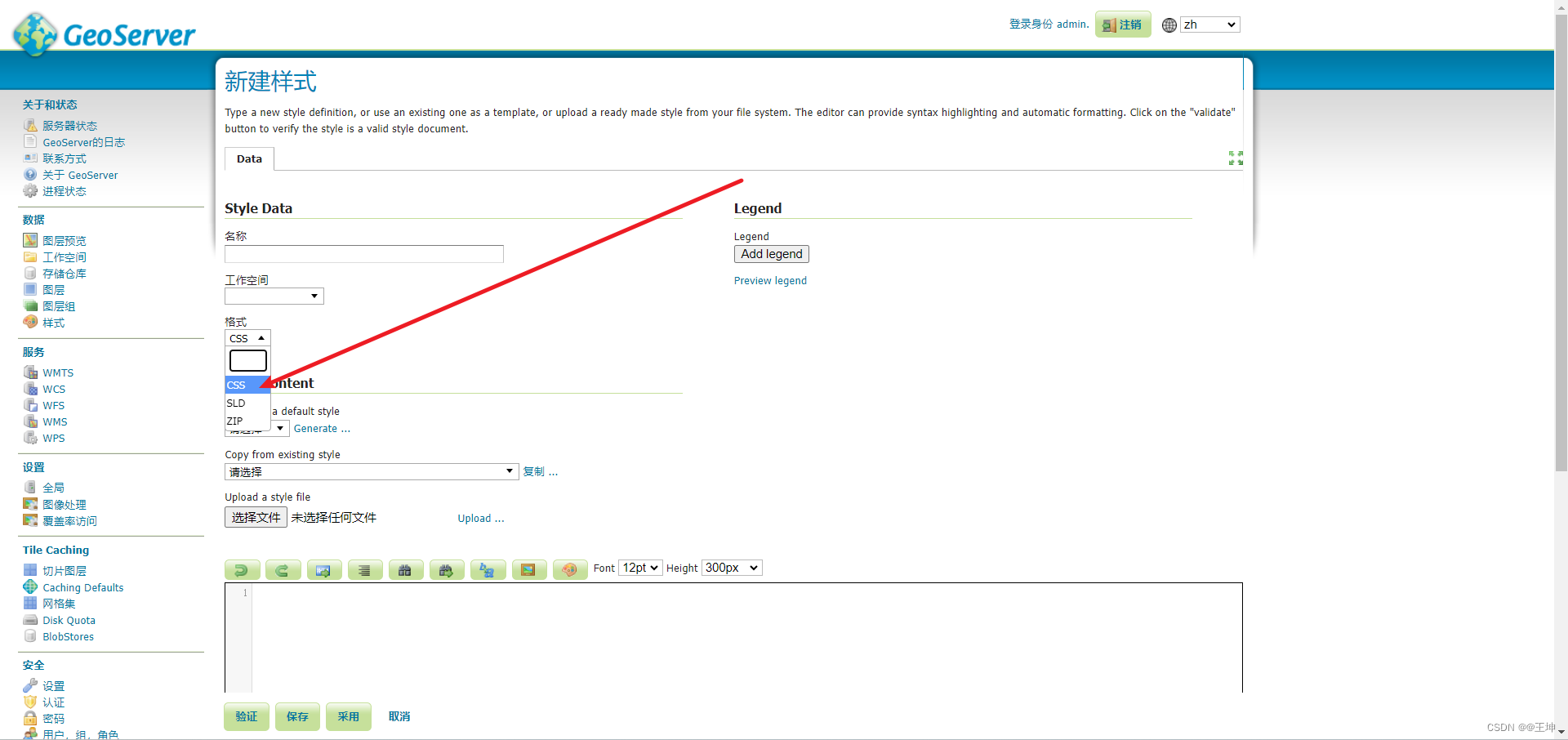Click the redo button in editor toolbar
This screenshot has height=740, width=1568.
point(283,569)
